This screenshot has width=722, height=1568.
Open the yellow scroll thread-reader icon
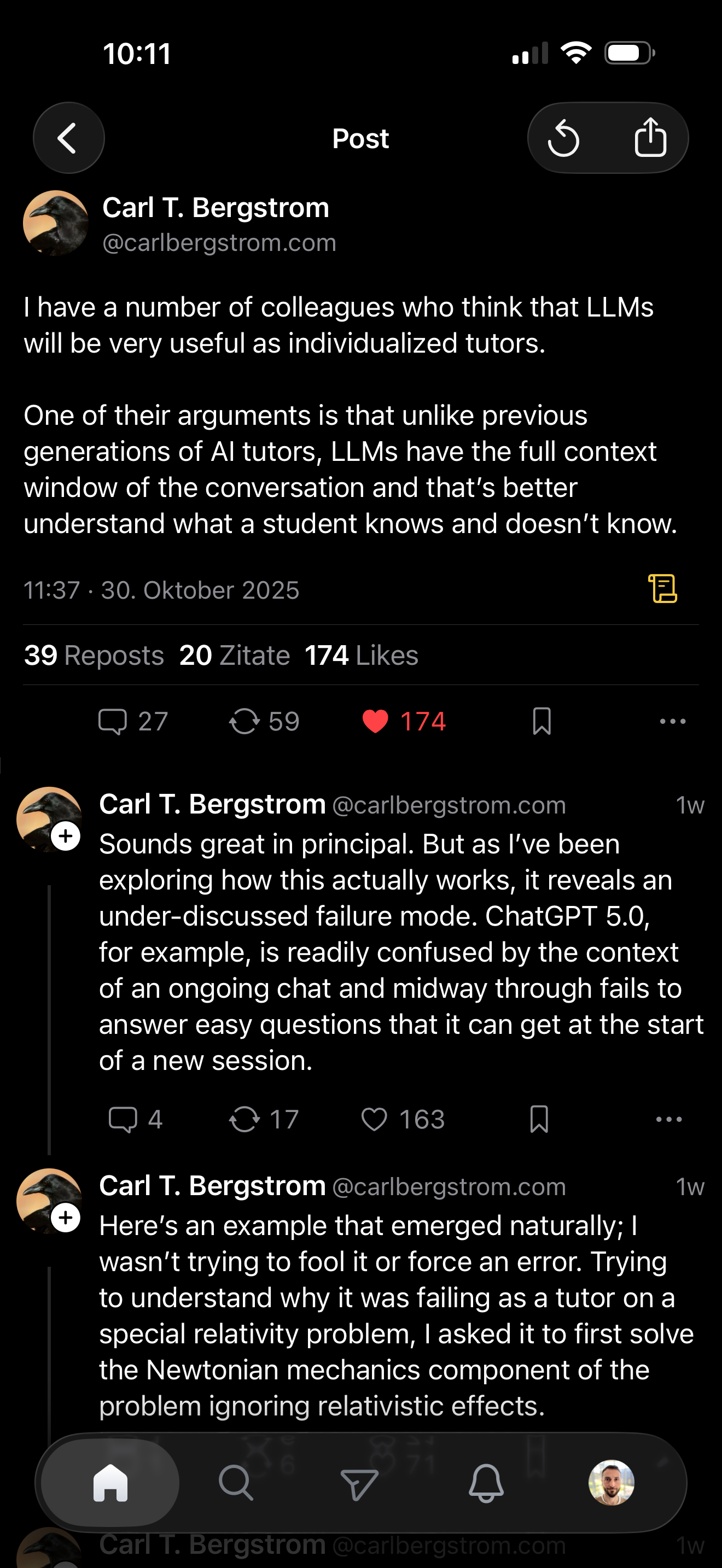coord(662,589)
